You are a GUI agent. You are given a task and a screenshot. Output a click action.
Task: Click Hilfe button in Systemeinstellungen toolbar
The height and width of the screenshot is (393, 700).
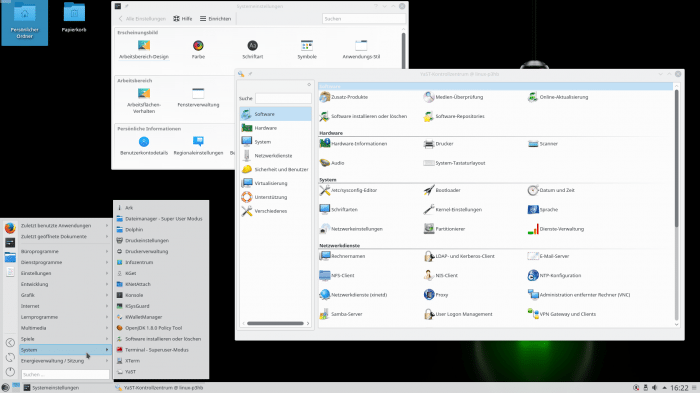183,19
